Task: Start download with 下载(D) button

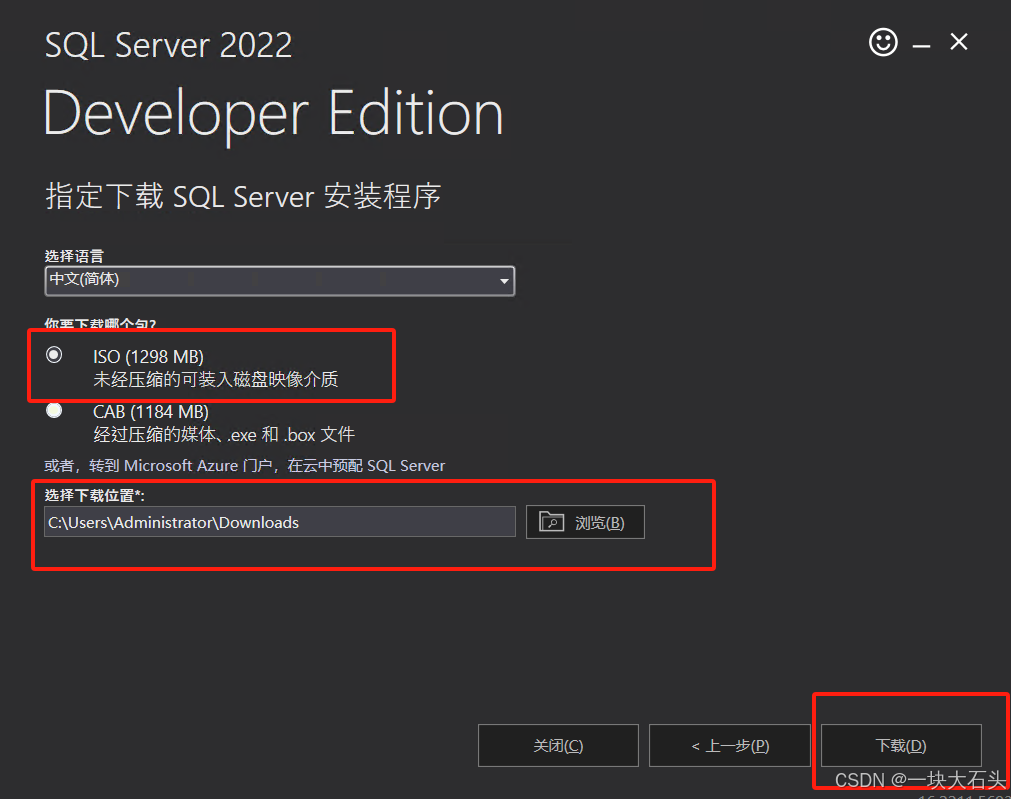Action: [901, 745]
